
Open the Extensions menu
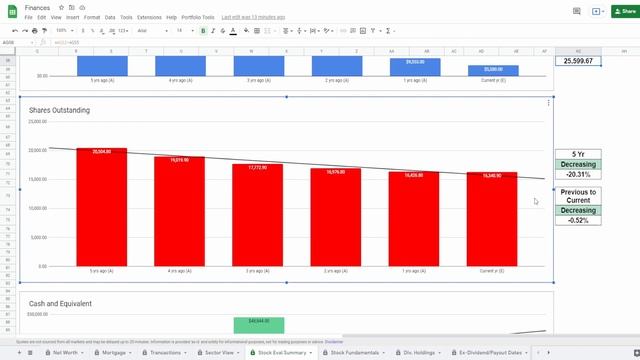149,18
